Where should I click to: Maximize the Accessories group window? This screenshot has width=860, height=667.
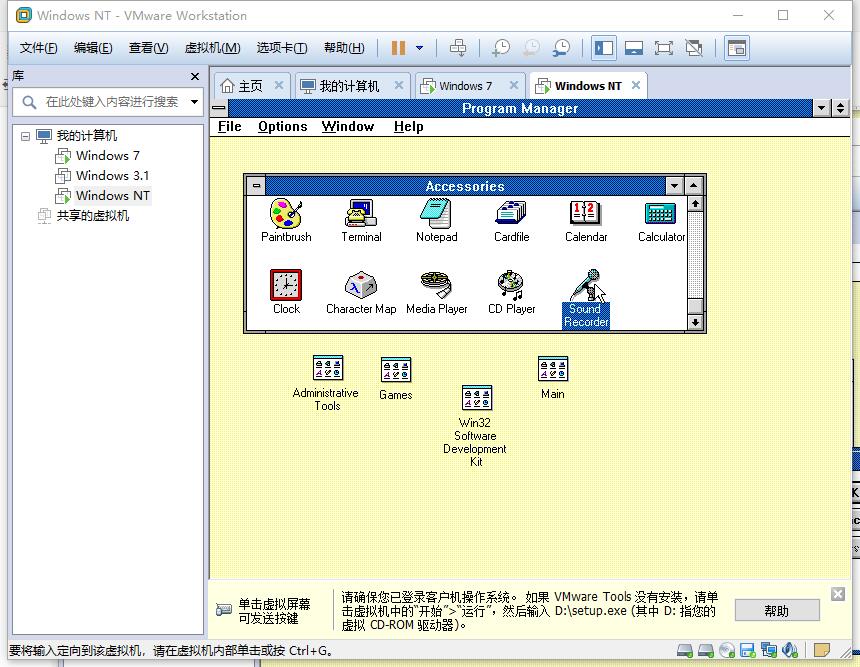tap(694, 186)
